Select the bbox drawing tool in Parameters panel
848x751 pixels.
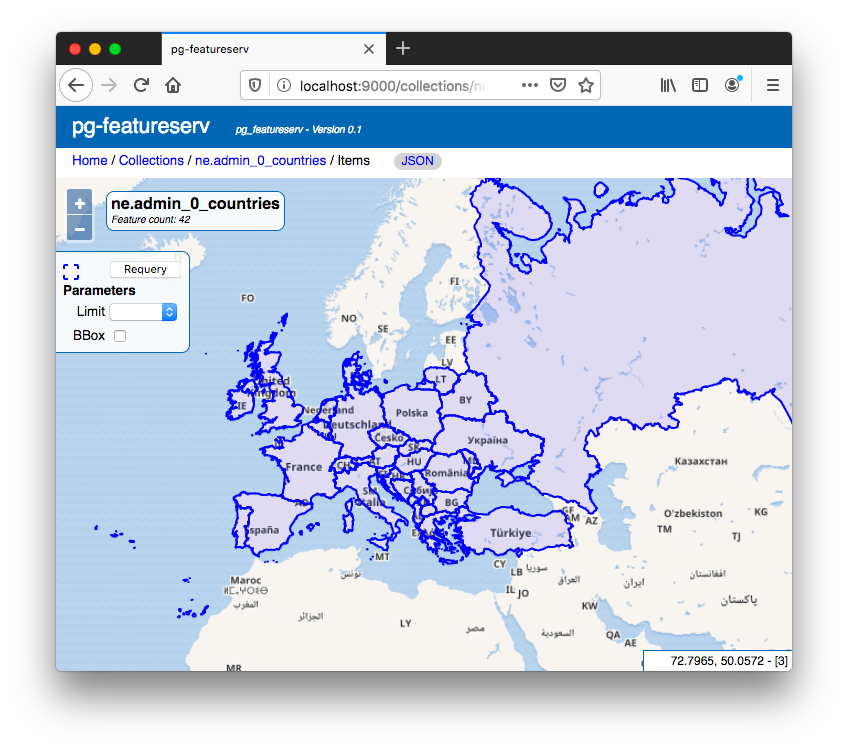[70, 270]
